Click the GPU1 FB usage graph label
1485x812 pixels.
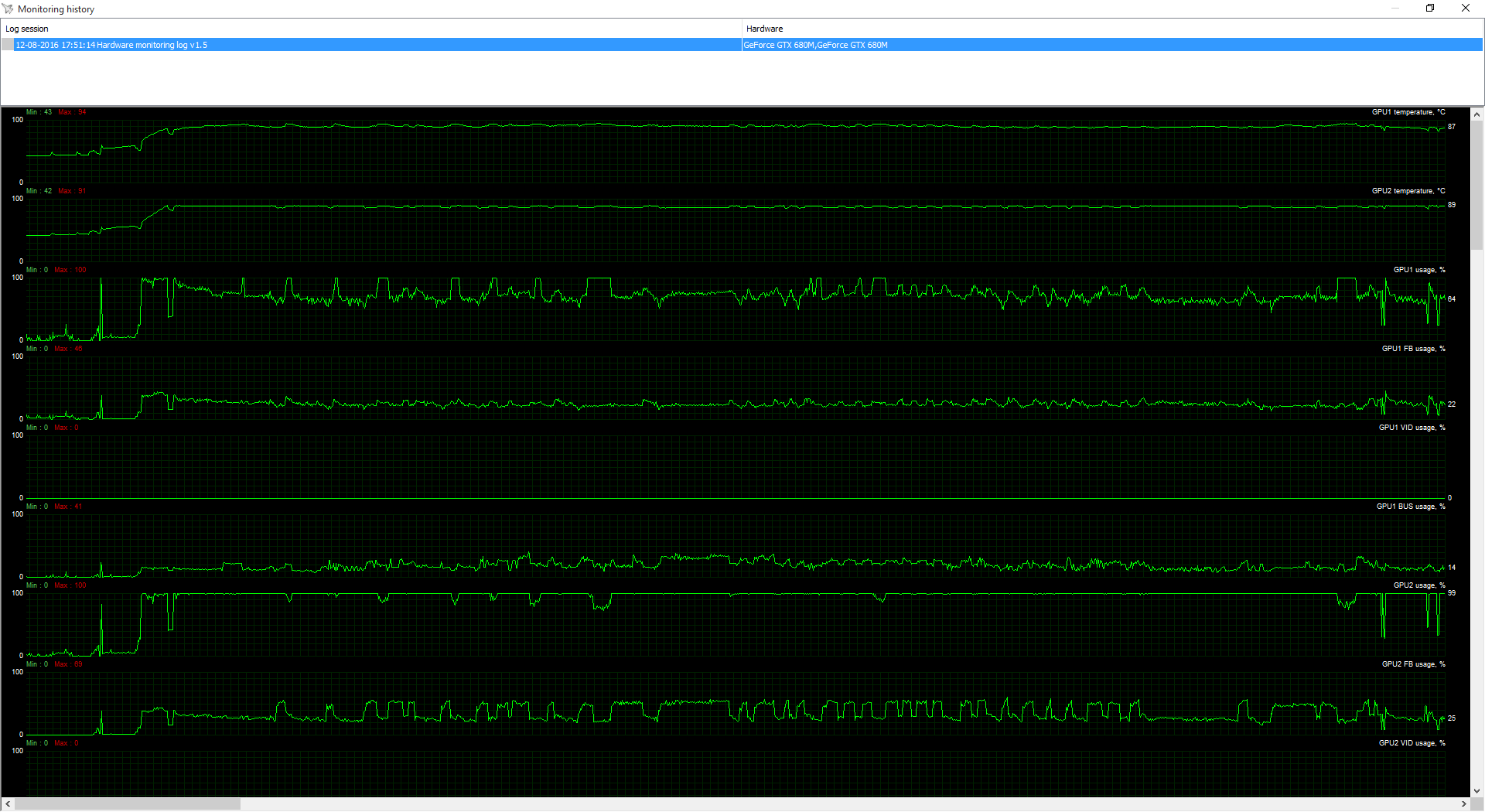click(1414, 349)
